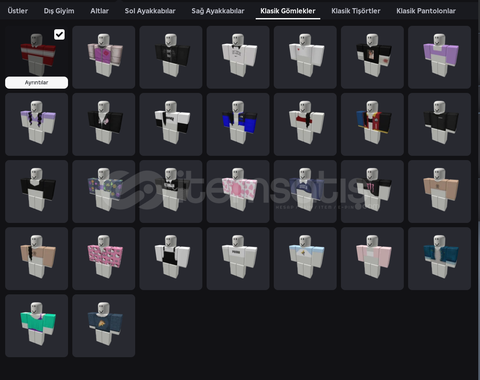Switch to the Klasik Tişörtler tab
The height and width of the screenshot is (380, 480).
pyautogui.click(x=356, y=11)
